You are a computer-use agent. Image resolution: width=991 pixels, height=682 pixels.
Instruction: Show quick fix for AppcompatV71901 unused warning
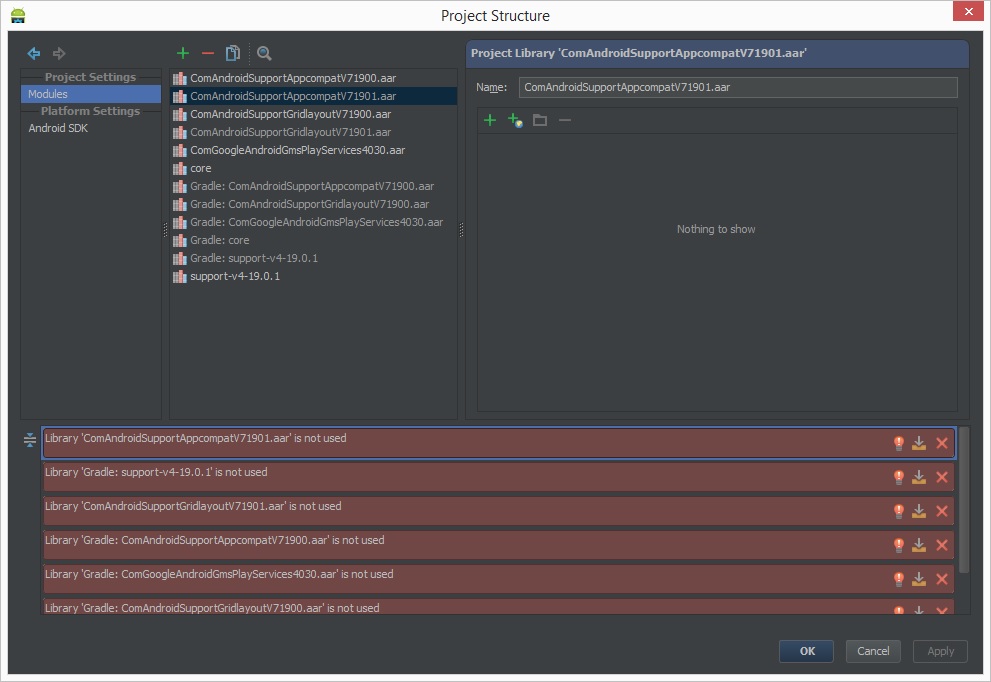(x=899, y=443)
